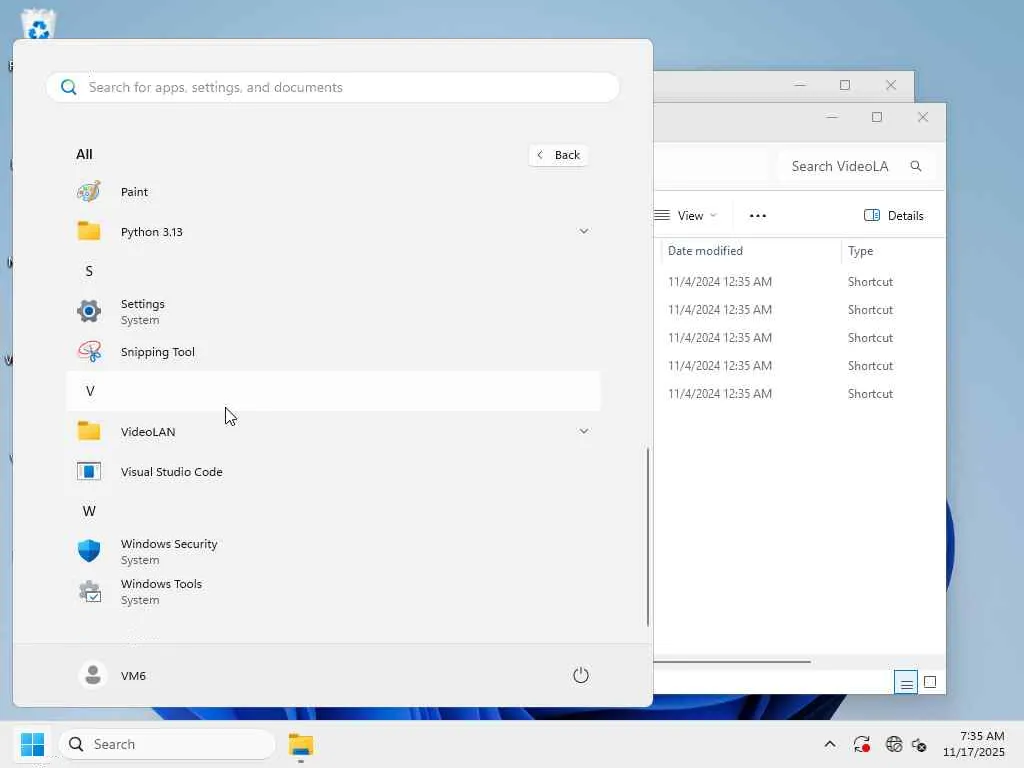Click the taskbar Search box
The width and height of the screenshot is (1024, 768).
[x=167, y=744]
